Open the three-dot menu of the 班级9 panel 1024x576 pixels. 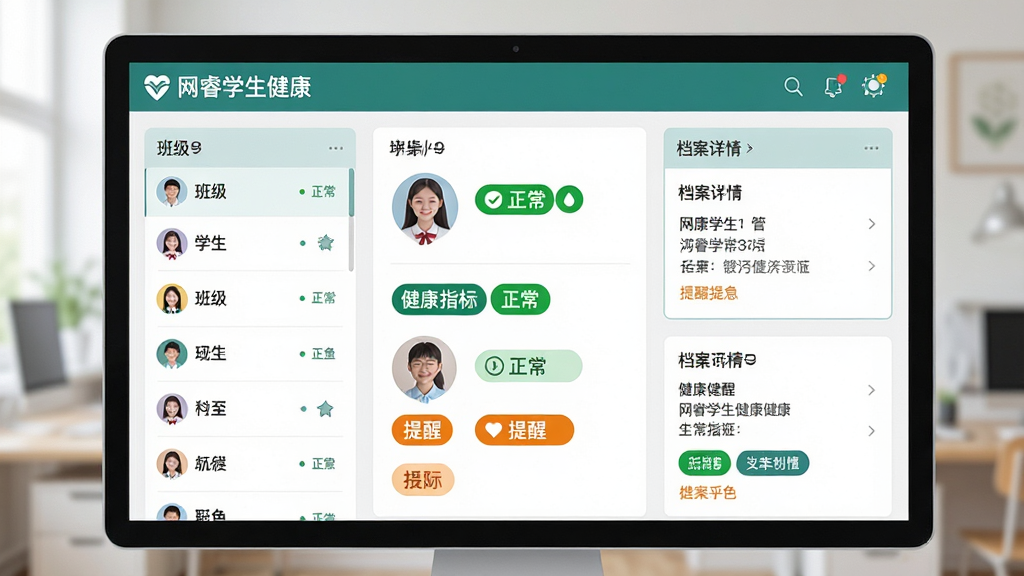point(336,148)
